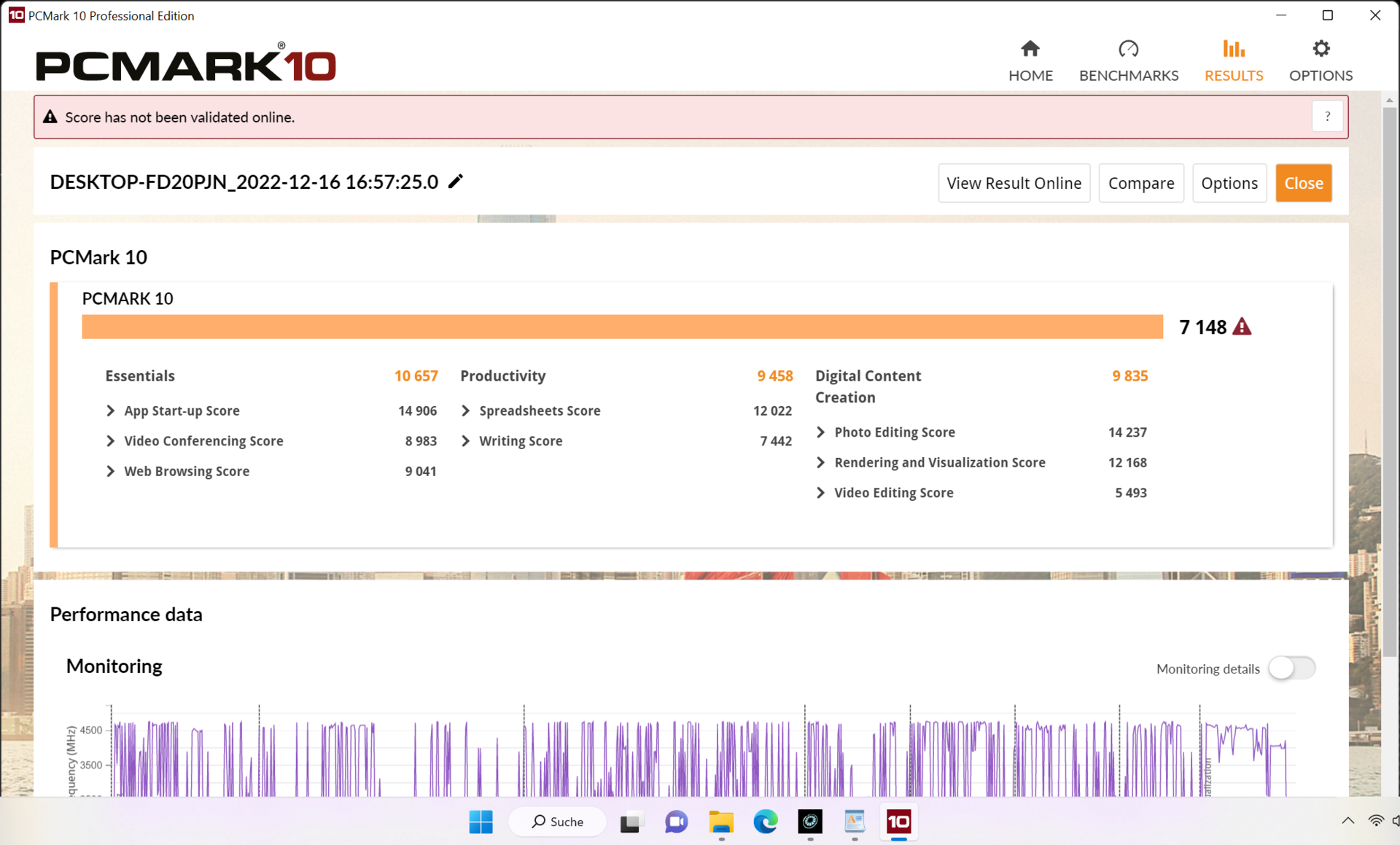1400x845 pixels.
Task: Switch to the BENCHMARKS tab
Action: pos(1128,61)
